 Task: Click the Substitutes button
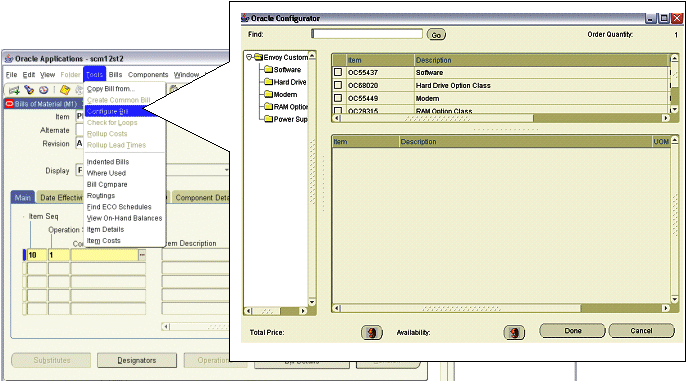[x=51, y=360]
